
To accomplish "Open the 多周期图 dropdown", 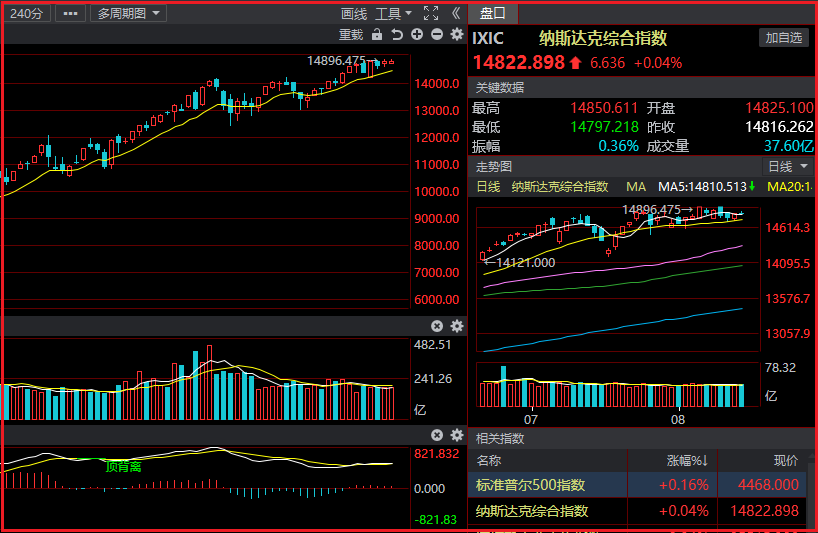I will point(128,14).
